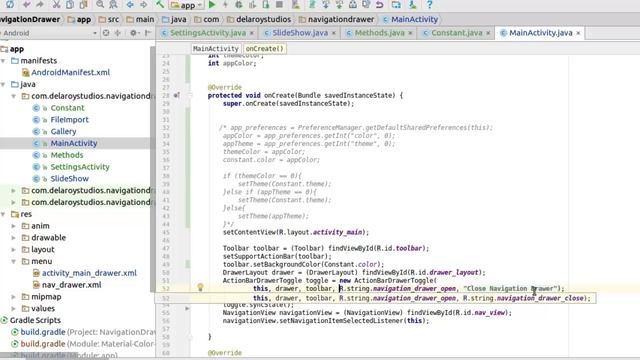640x360 pixels.
Task: Click the Paste clipboard icon
Action: (x=83, y=4)
